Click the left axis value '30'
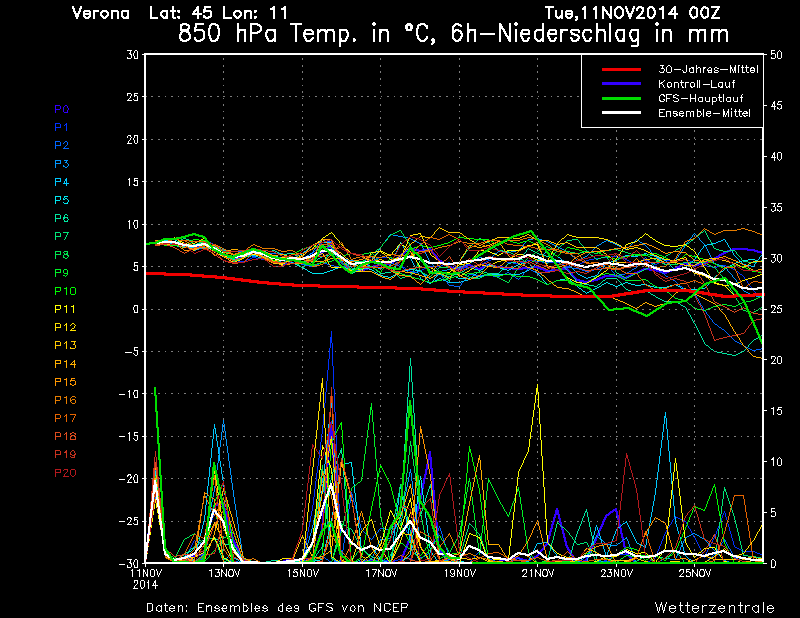The width and height of the screenshot is (800, 618). [x=133, y=55]
